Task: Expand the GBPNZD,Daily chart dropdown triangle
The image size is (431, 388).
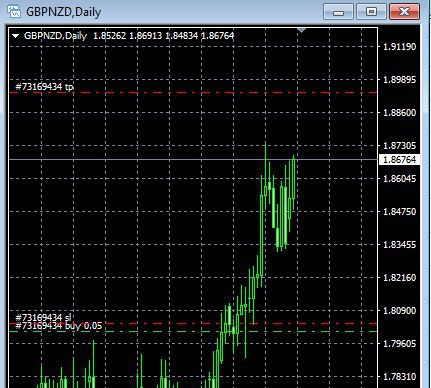Action: click(x=15, y=36)
